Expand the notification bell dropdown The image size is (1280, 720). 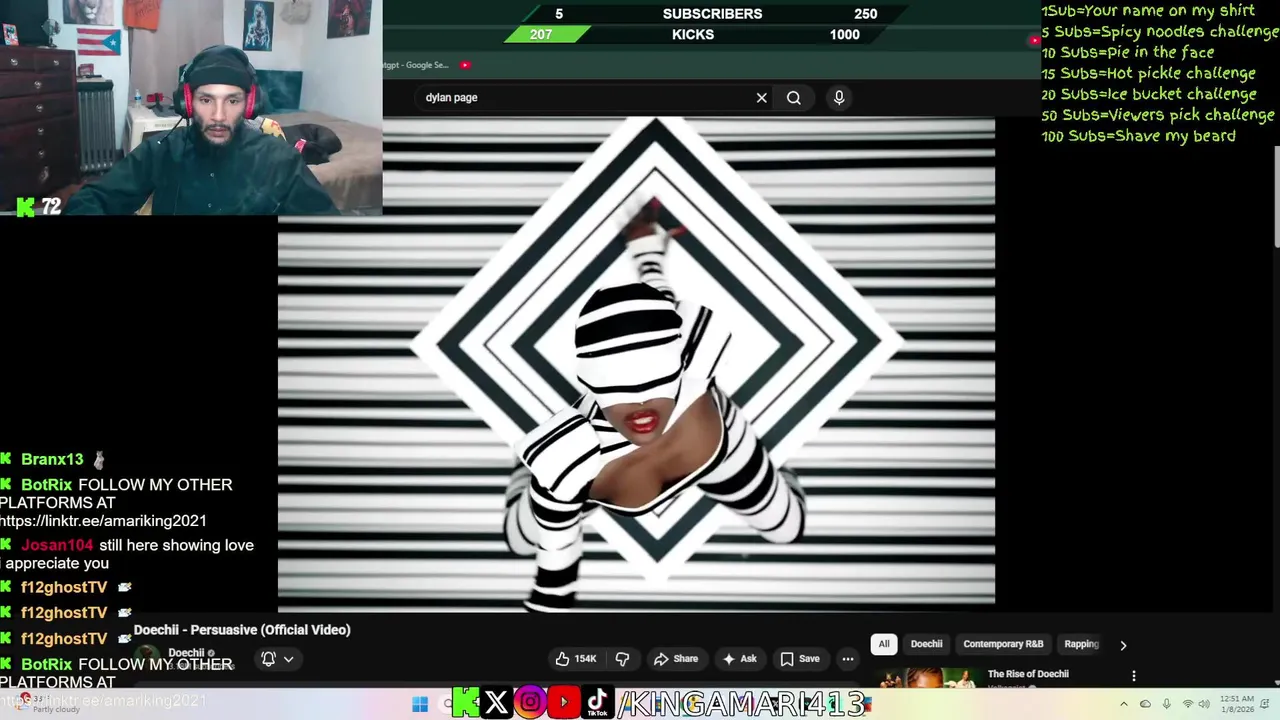point(277,659)
